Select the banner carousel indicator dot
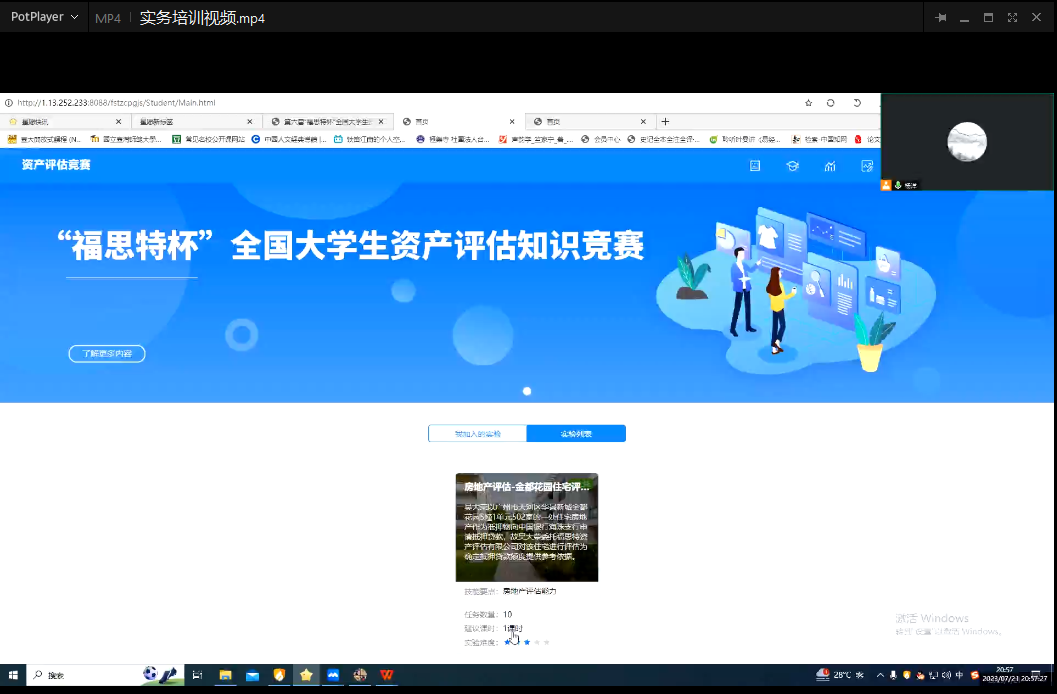This screenshot has height=694, width=1057. (x=527, y=391)
